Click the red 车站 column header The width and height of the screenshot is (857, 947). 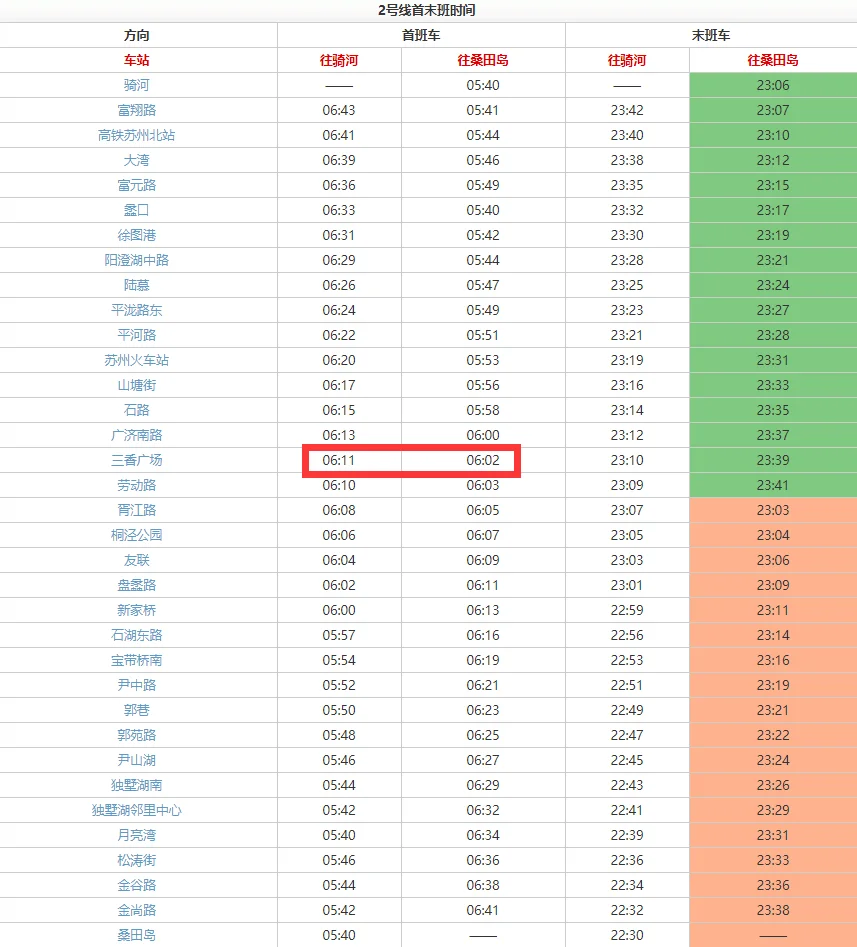click(x=137, y=60)
